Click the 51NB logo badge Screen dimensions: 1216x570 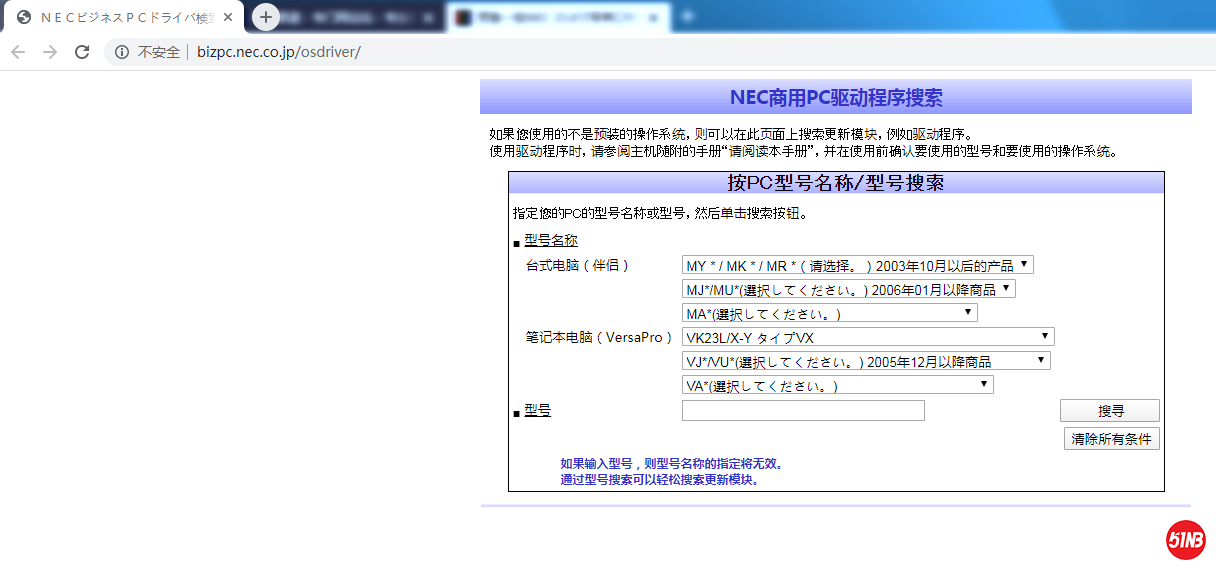tap(1185, 540)
